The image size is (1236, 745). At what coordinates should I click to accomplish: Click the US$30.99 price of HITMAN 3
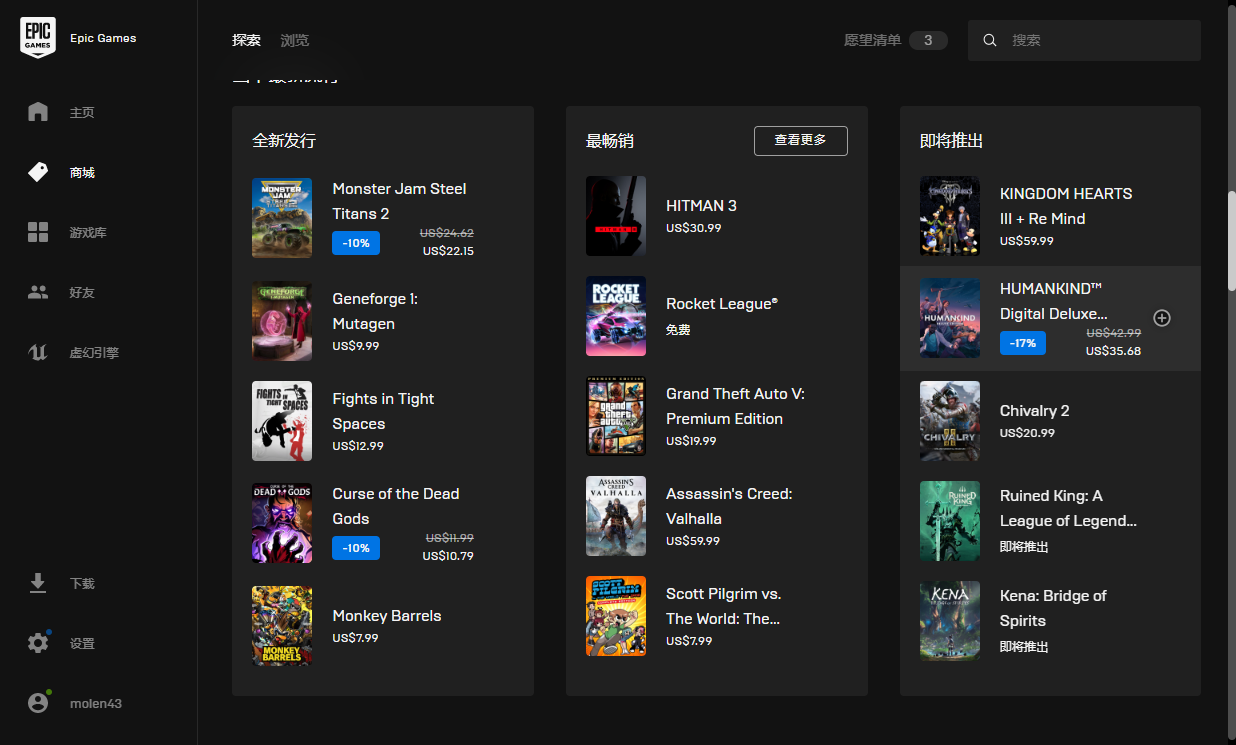coord(693,228)
